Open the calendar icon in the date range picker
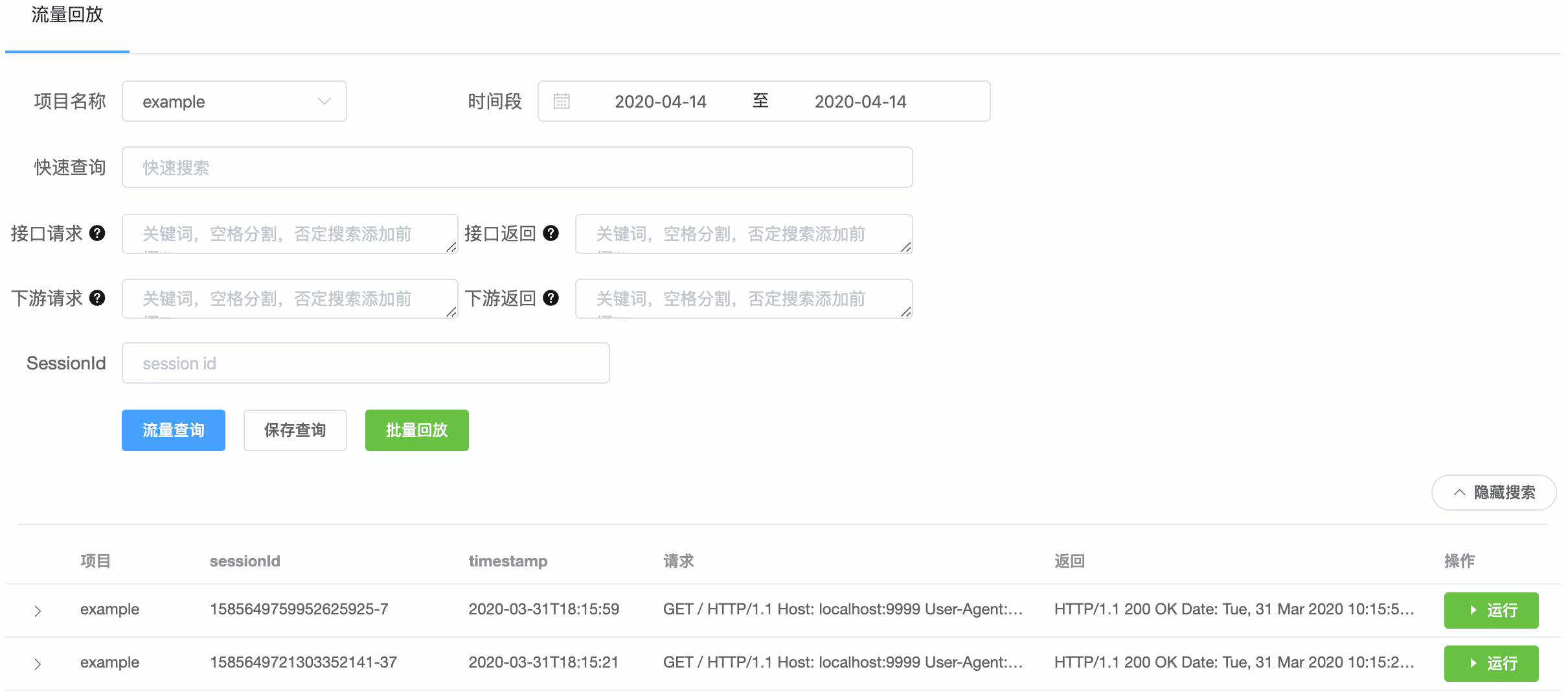 pos(561,100)
